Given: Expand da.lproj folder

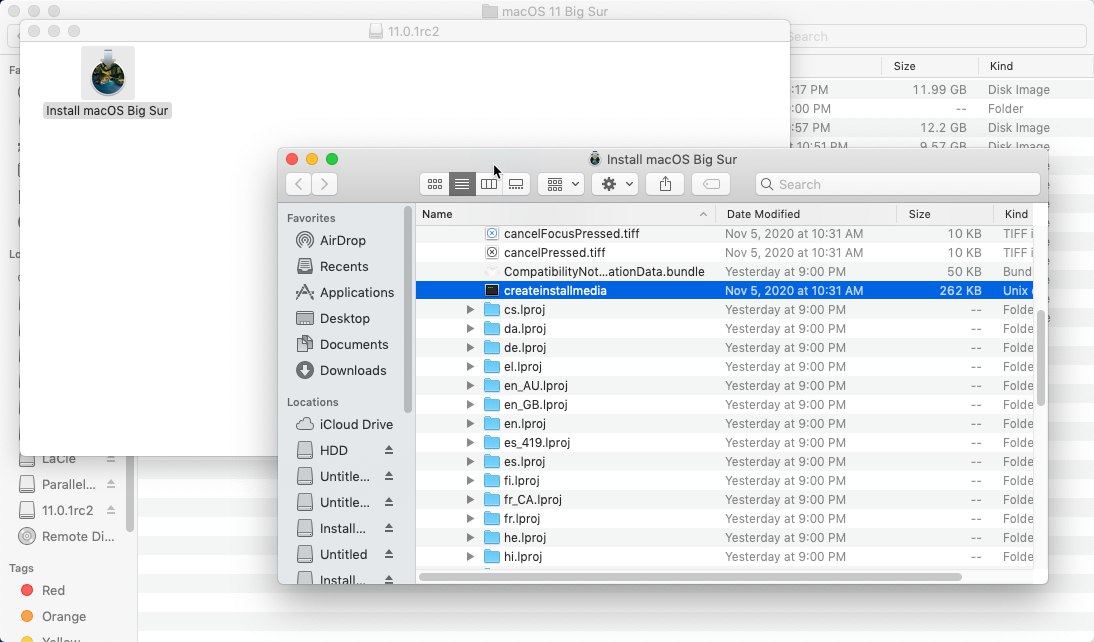Looking at the screenshot, I should tap(470, 329).
